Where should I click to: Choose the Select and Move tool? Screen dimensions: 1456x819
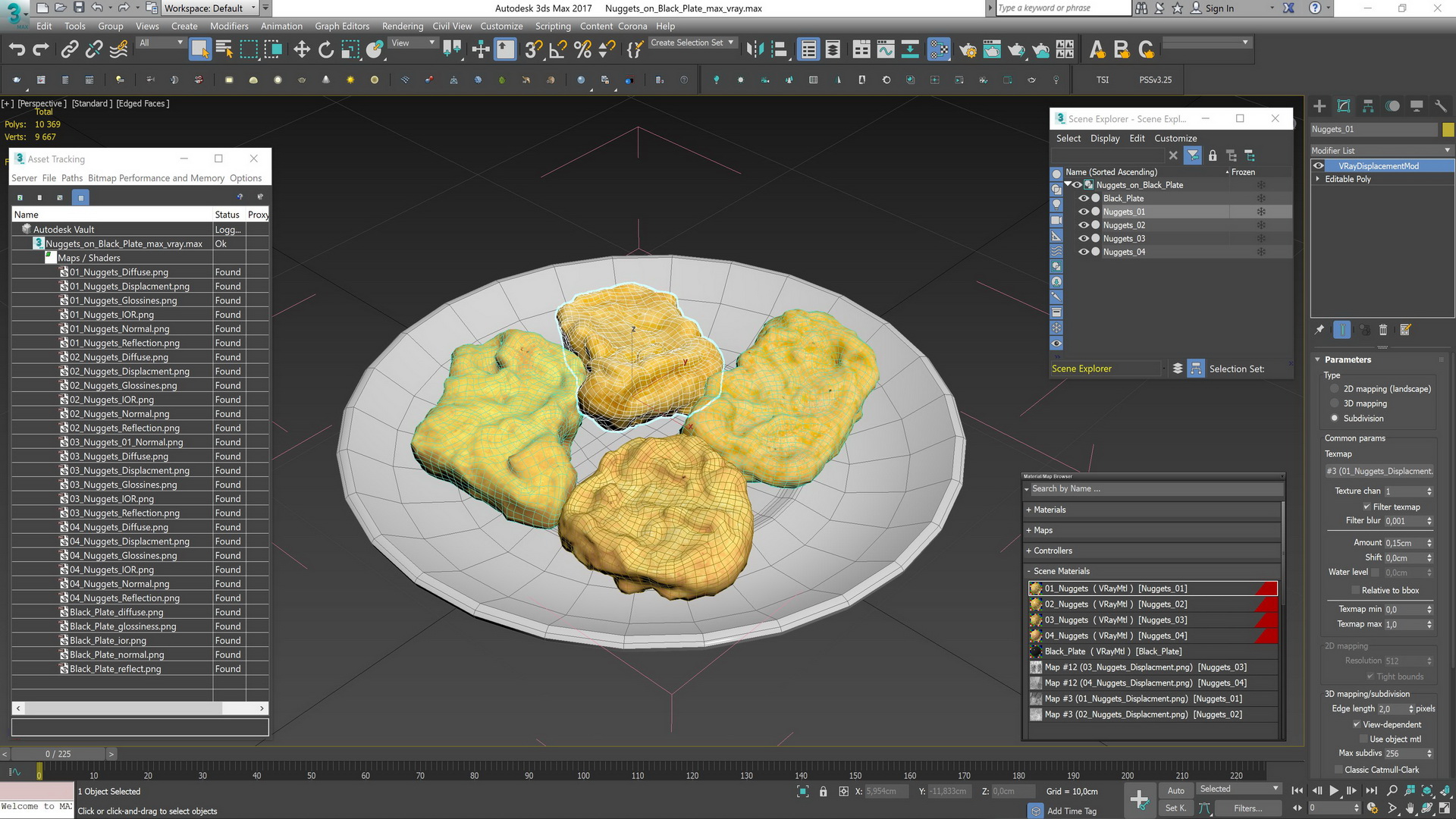(x=302, y=50)
